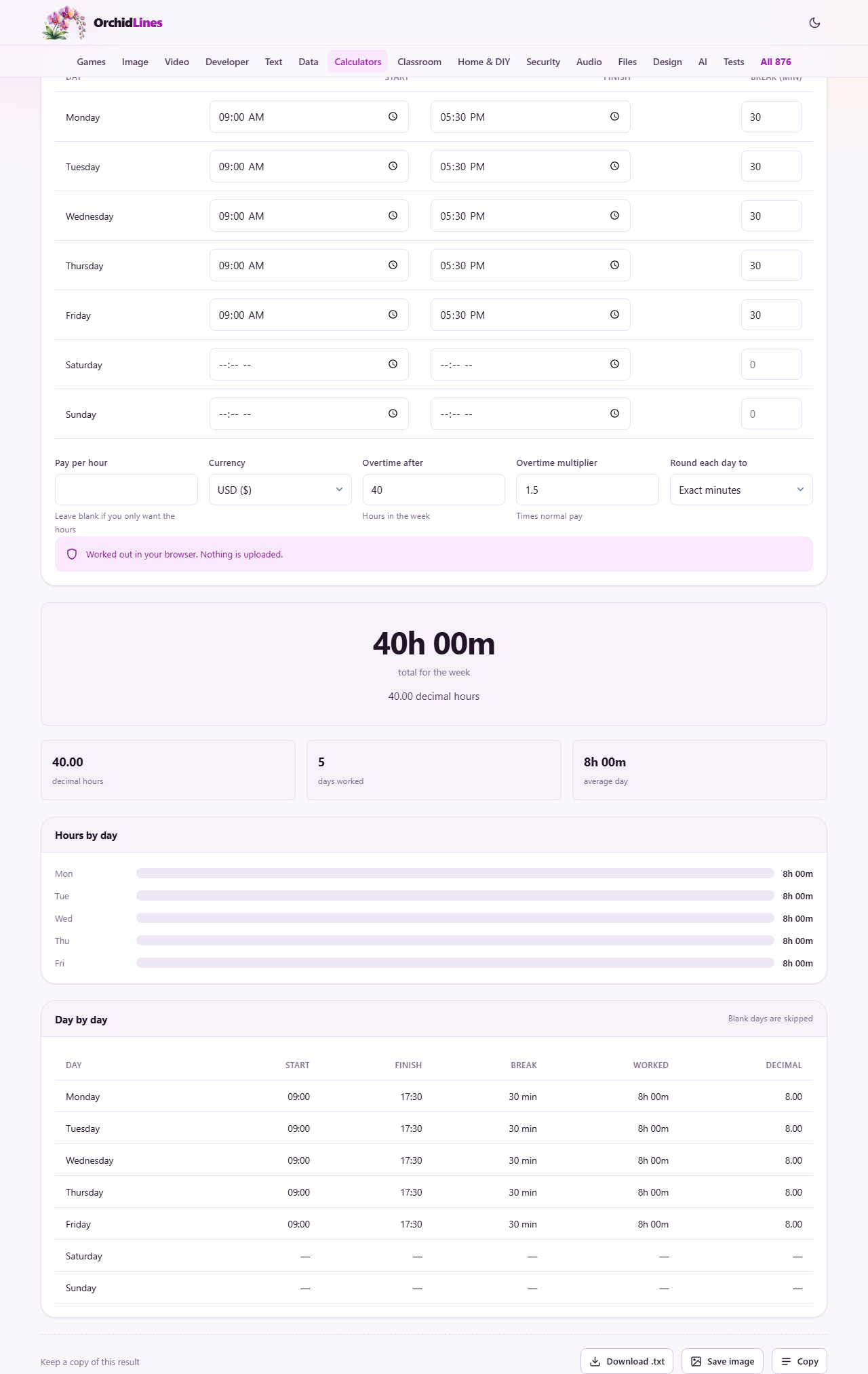Click the Mon hours bar
This screenshot has height=1374, width=868.
pos(455,874)
